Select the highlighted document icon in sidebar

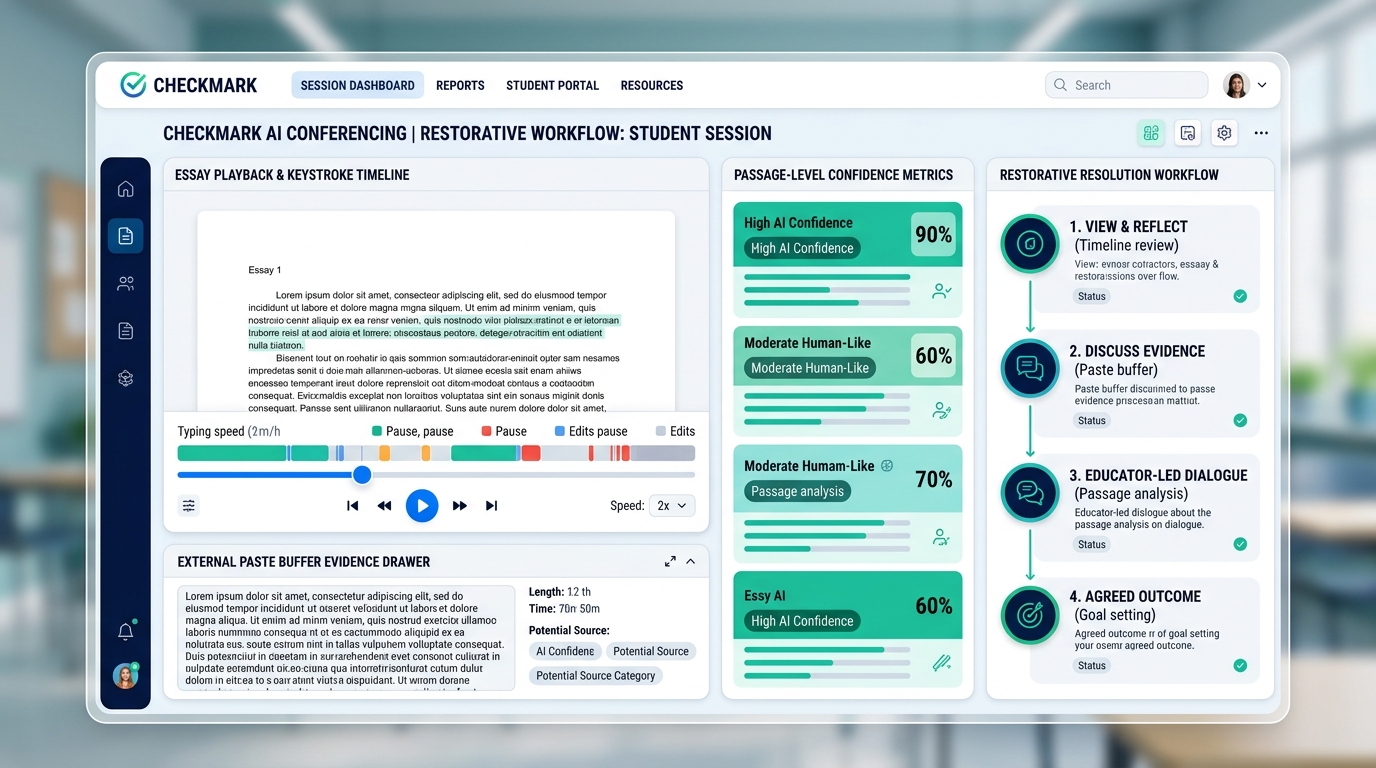click(125, 236)
